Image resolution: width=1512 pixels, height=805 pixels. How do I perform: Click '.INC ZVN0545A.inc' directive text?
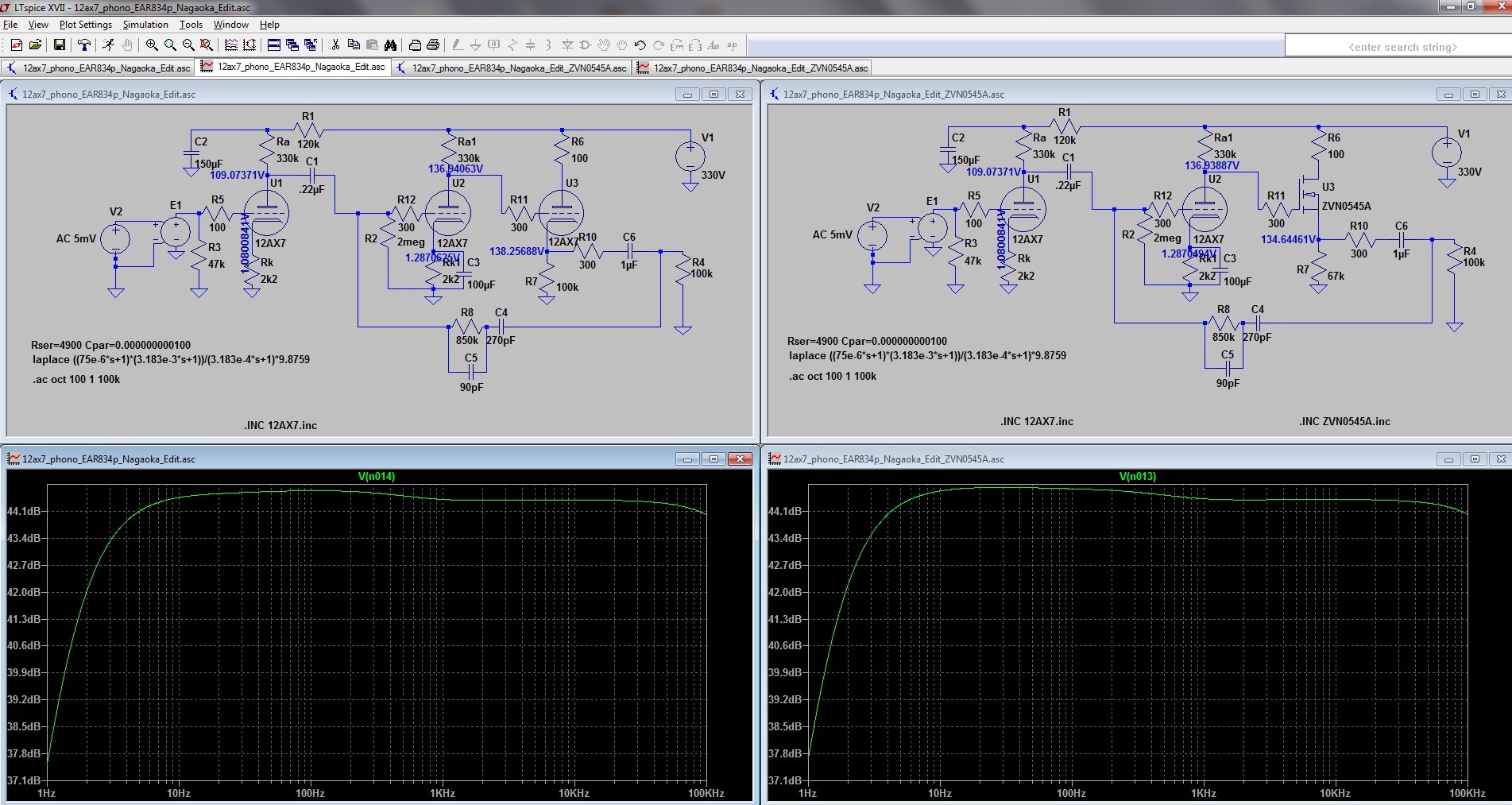pos(1344,421)
